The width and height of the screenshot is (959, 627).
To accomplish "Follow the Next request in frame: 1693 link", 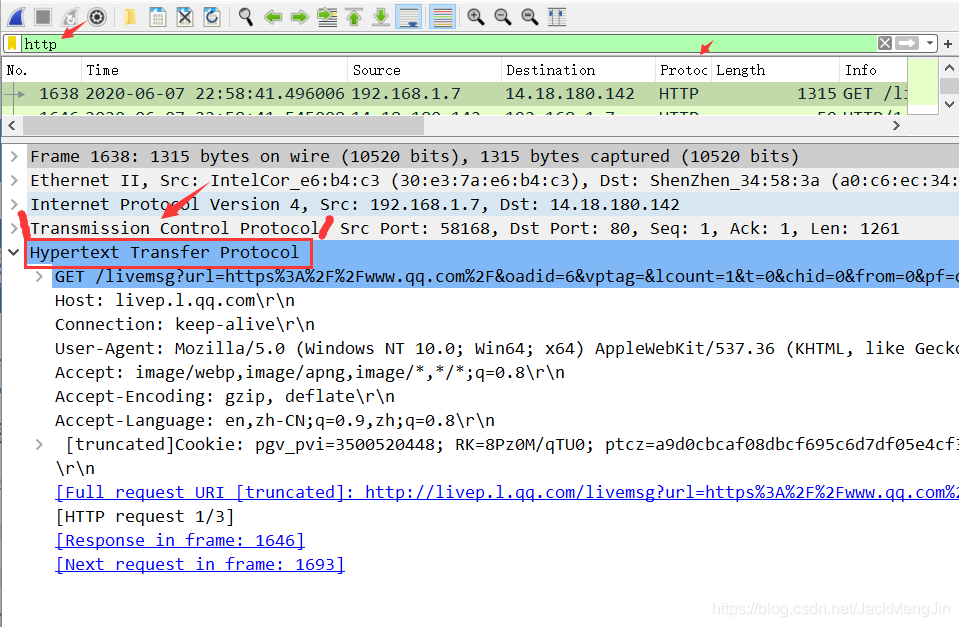I will 200,565.
